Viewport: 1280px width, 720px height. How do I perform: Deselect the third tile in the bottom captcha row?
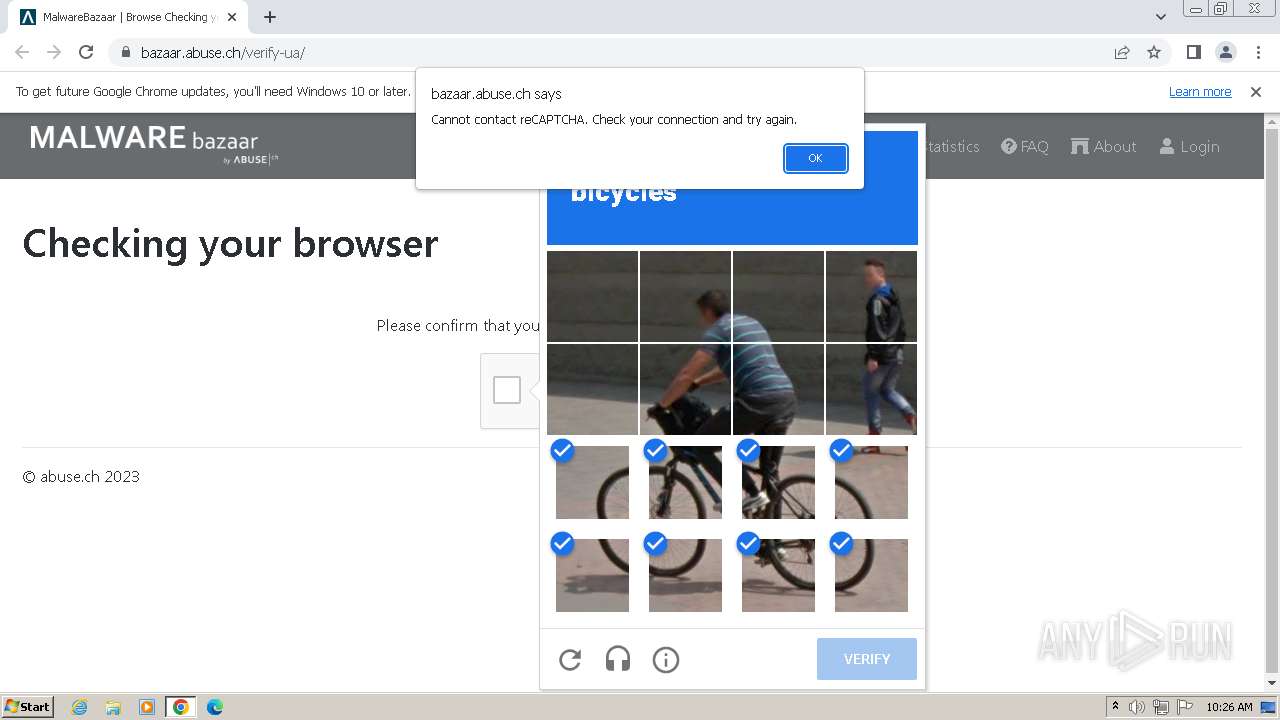pos(778,575)
